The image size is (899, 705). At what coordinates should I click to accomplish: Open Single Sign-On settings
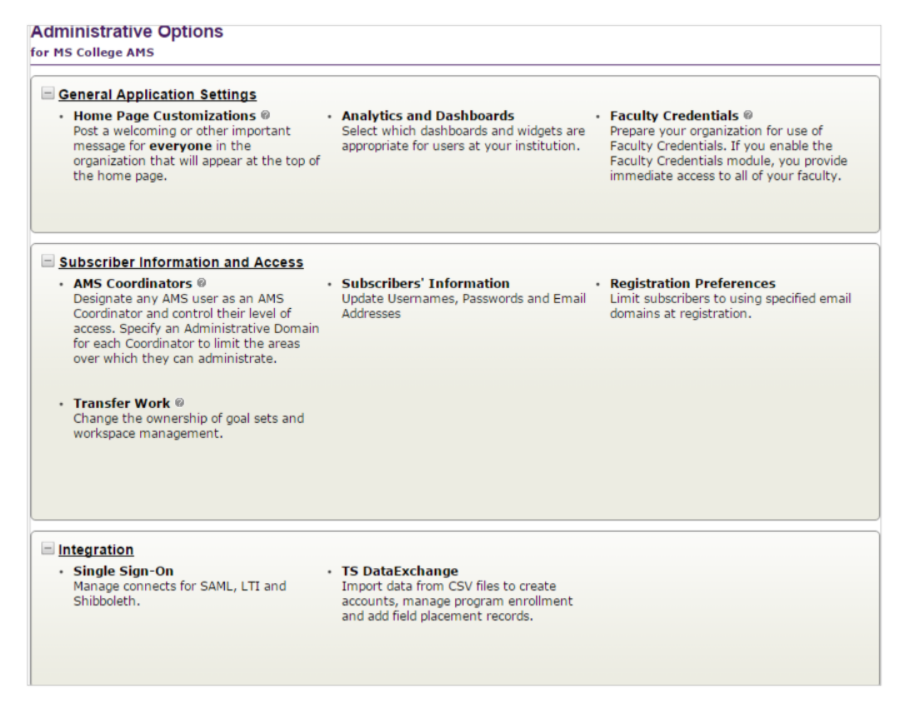pos(123,571)
